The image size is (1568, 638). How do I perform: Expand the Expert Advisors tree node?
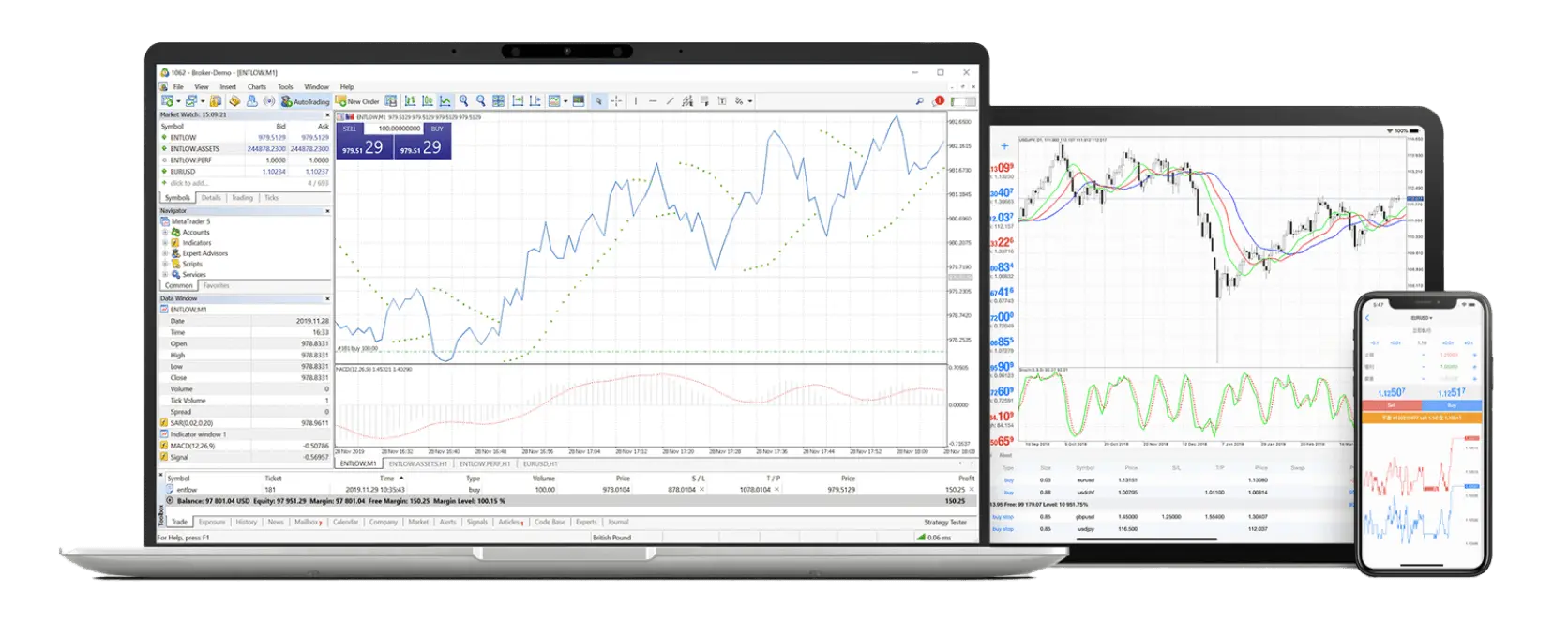pos(165,253)
